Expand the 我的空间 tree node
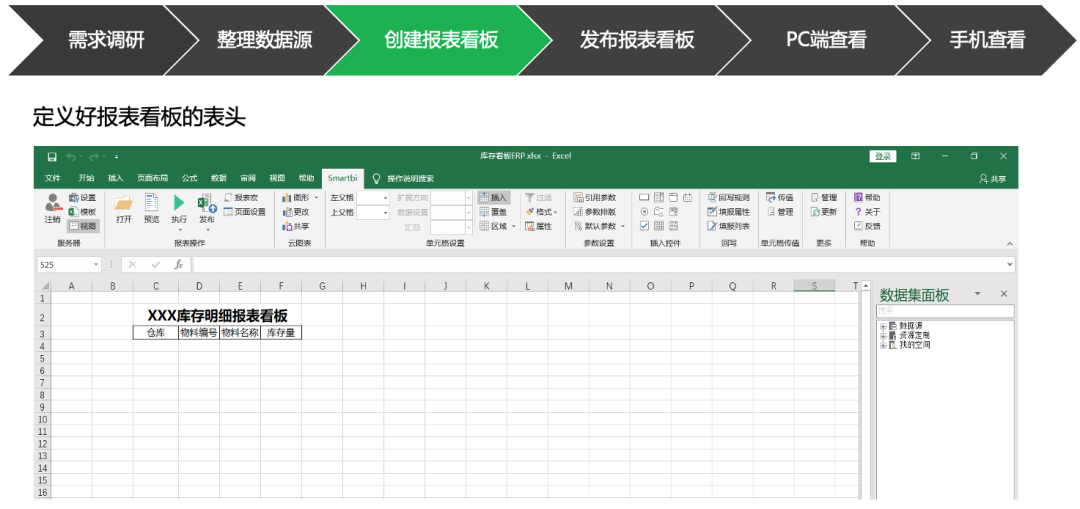Screen dimensions: 1080x509 (x=884, y=345)
